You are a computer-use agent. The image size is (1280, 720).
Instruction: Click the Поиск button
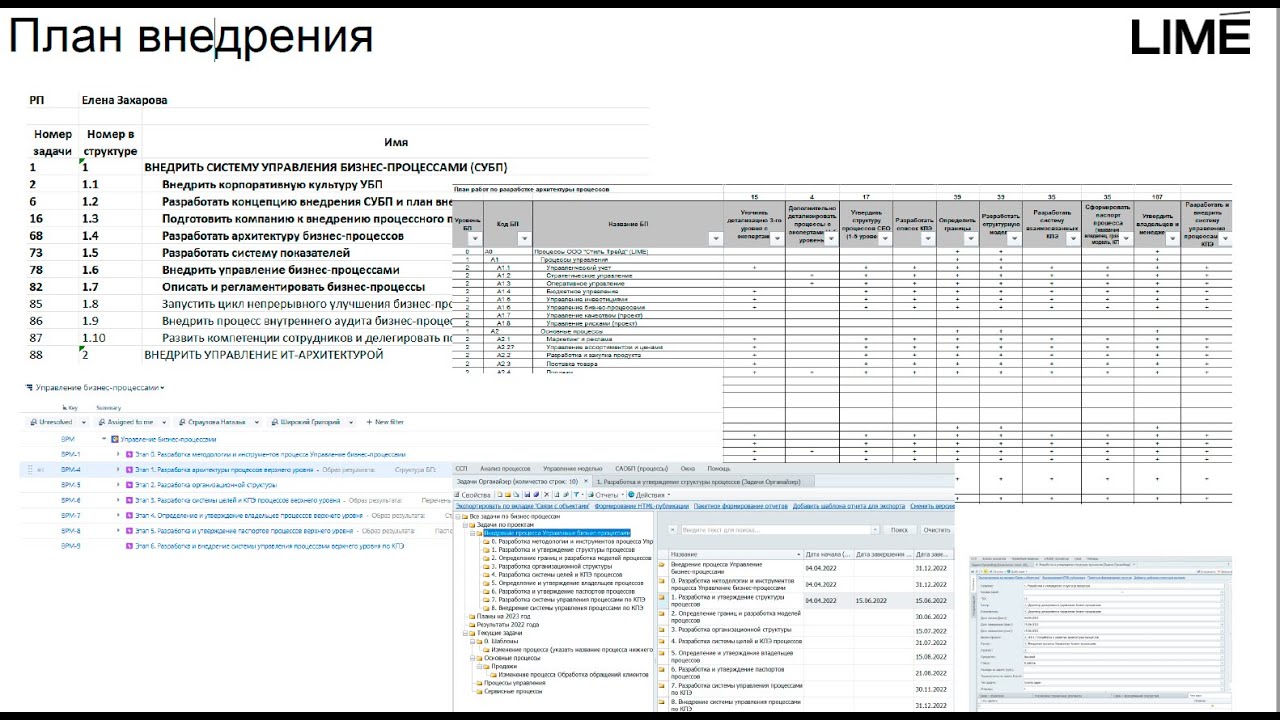pyautogui.click(x=899, y=530)
